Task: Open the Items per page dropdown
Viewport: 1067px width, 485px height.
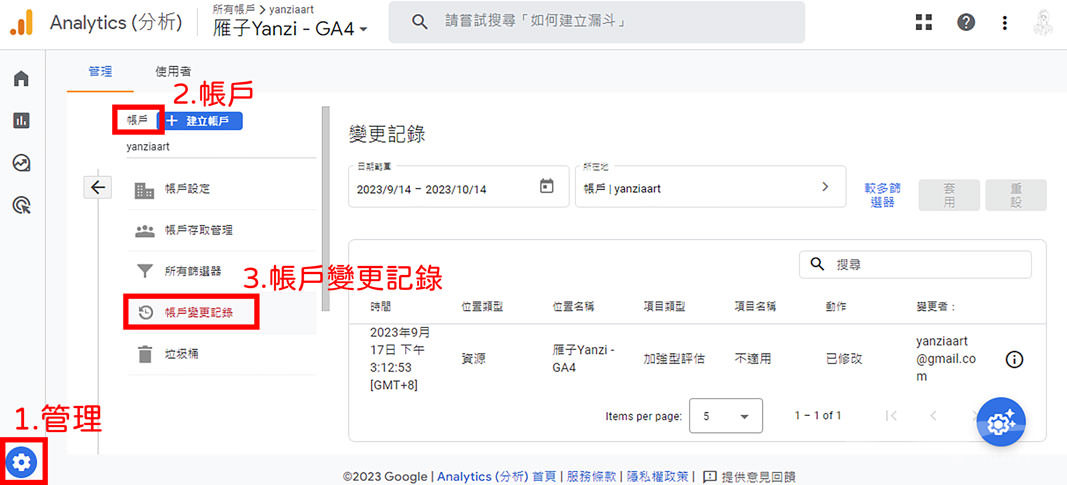Action: tap(725, 416)
